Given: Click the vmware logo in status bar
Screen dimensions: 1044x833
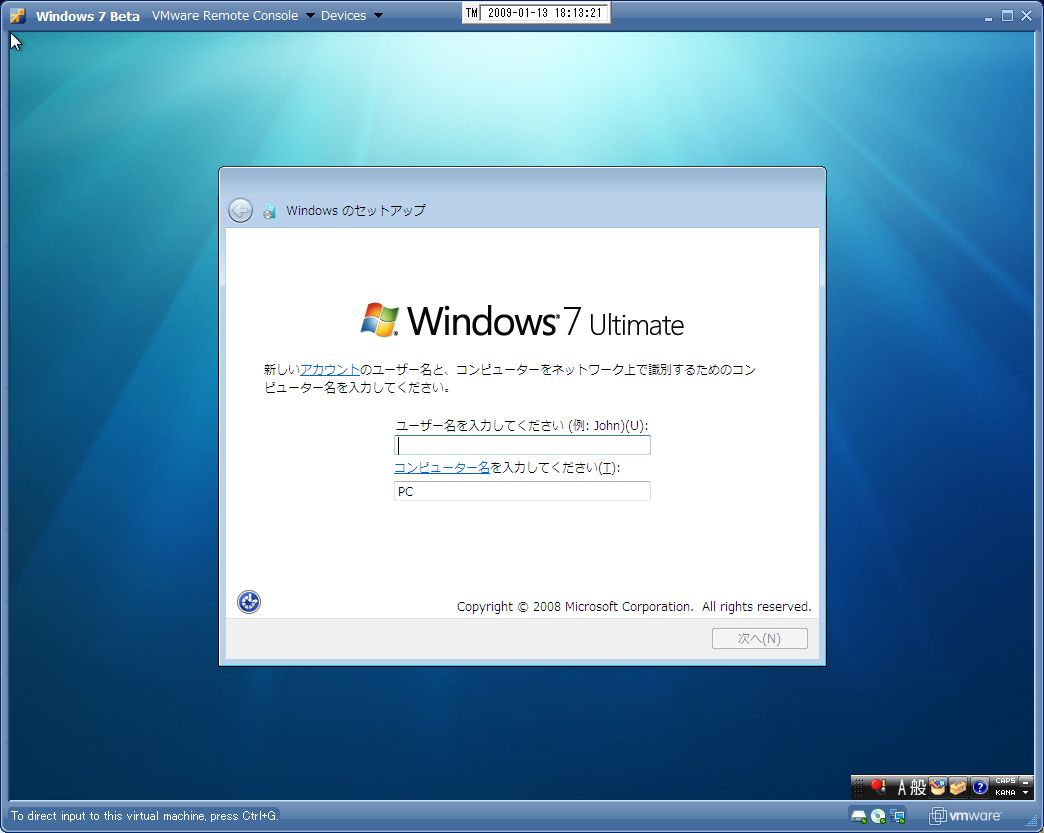Looking at the screenshot, I should tap(965, 816).
